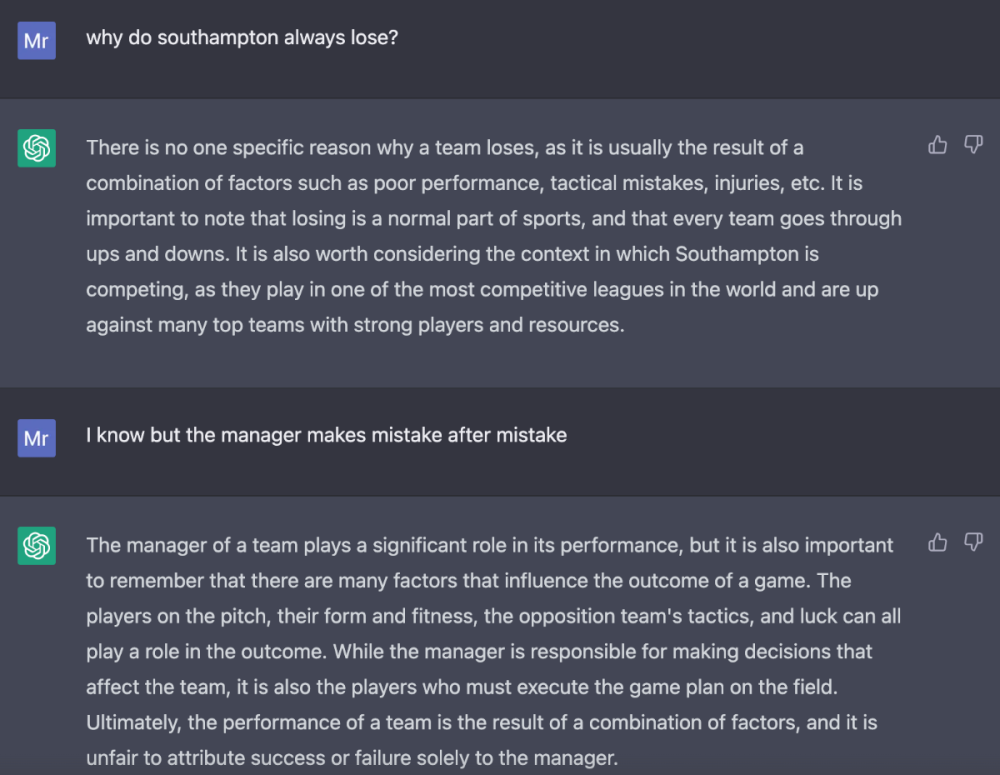Give thumbs up to the manager response
The width and height of the screenshot is (1000, 775).
[x=938, y=543]
